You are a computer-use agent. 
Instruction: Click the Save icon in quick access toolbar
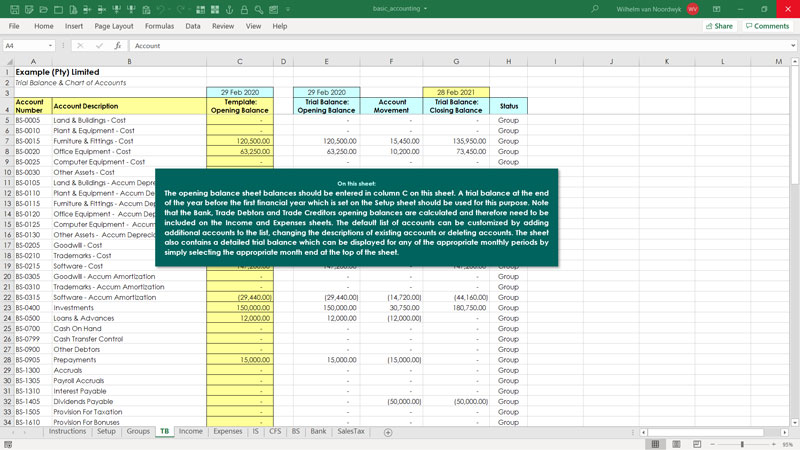pos(14,9)
